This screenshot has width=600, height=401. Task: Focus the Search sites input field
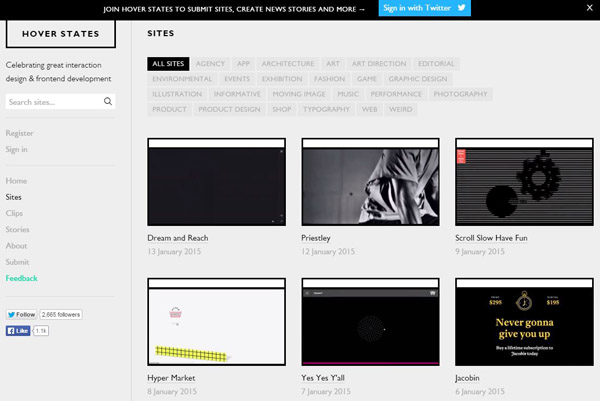(x=52, y=102)
